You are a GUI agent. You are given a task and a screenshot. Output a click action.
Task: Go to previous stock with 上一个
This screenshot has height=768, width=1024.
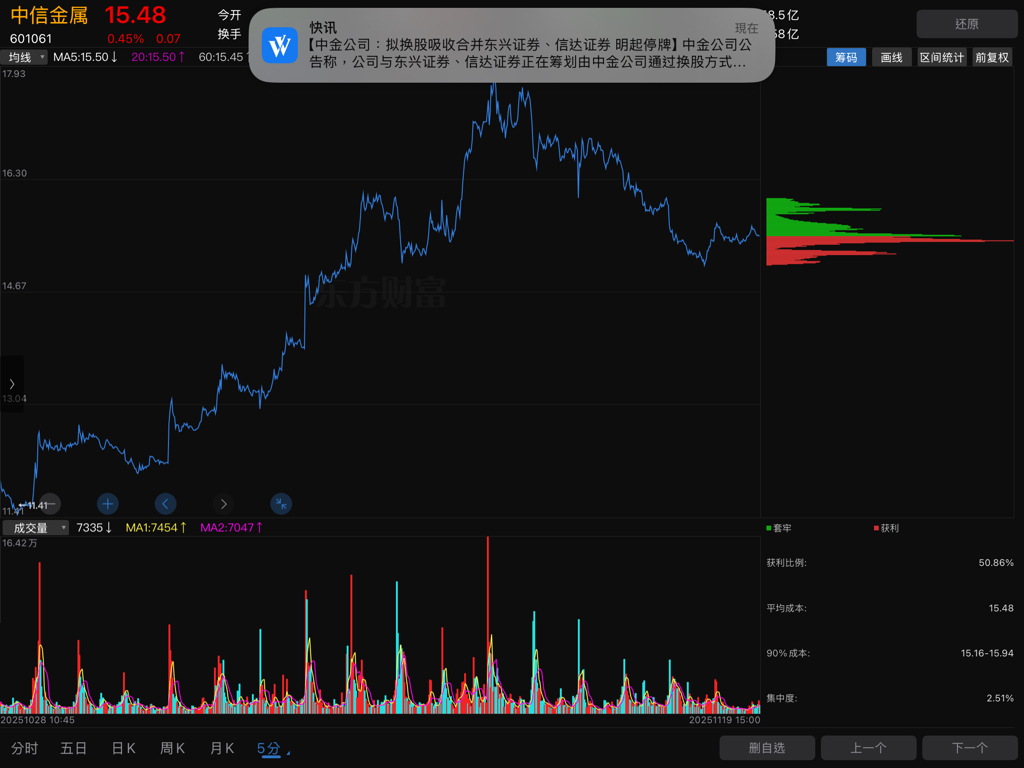click(x=869, y=748)
